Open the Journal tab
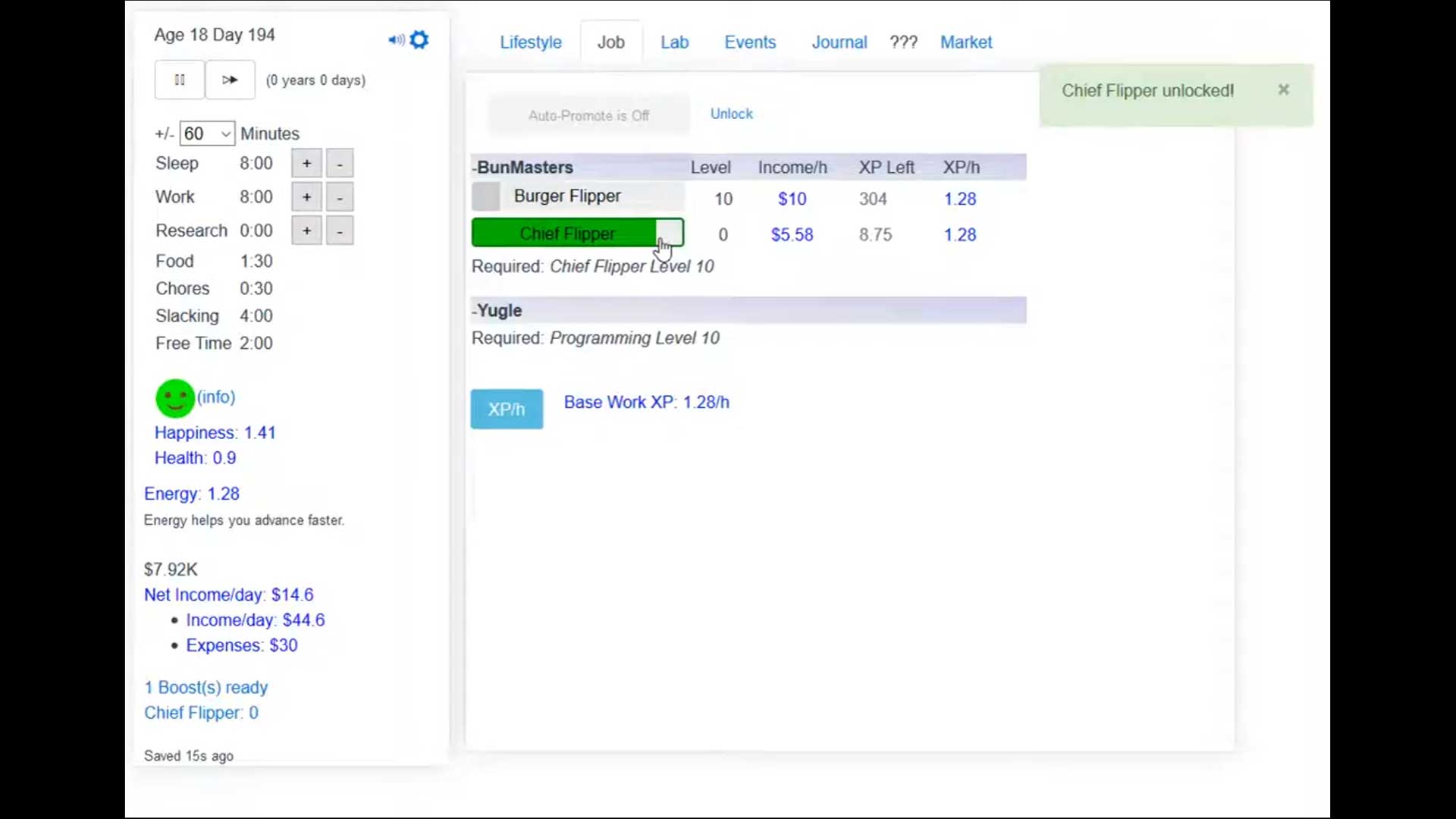The height and width of the screenshot is (819, 1456). pyautogui.click(x=839, y=42)
